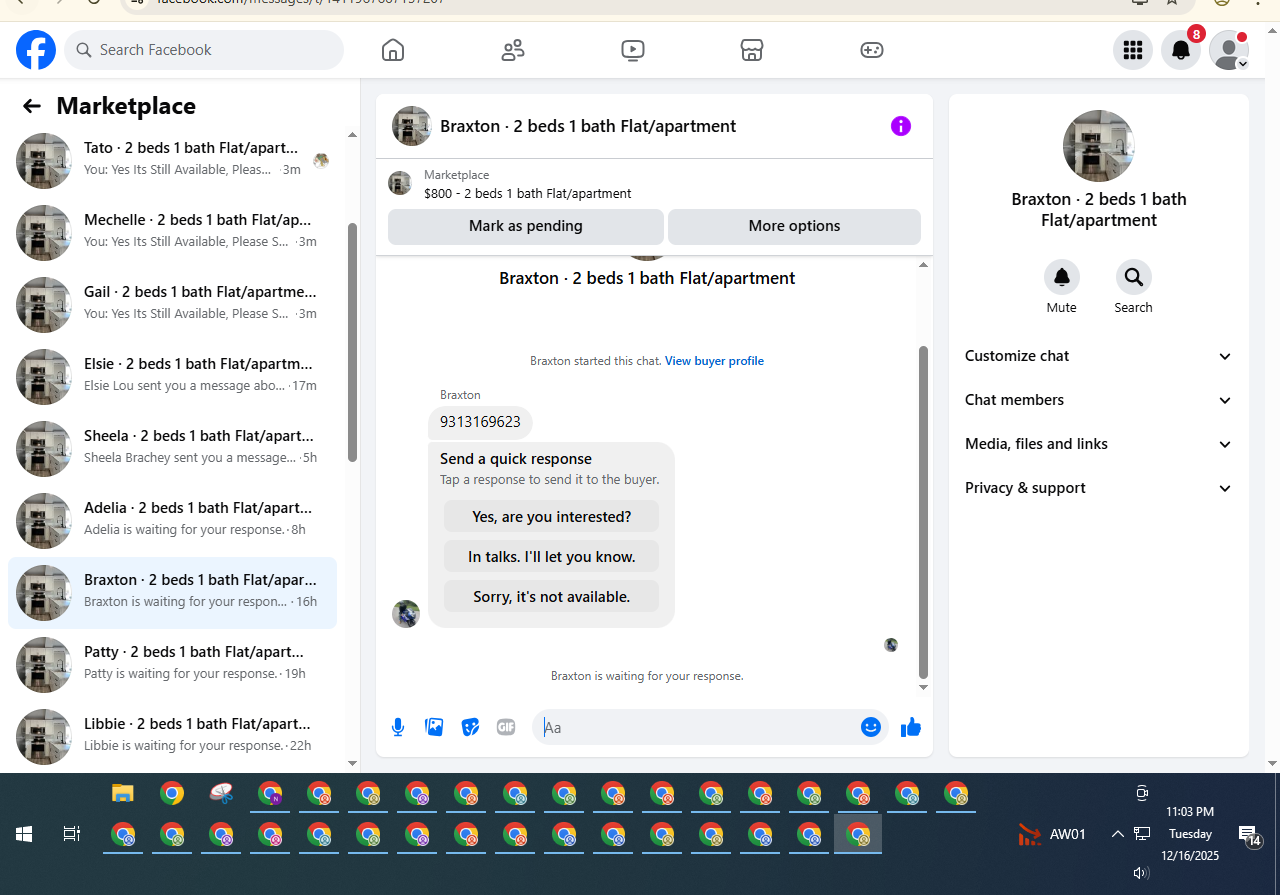Viewport: 1280px width, 895px height.
Task: Open Tato conversation in list
Action: 173,160
